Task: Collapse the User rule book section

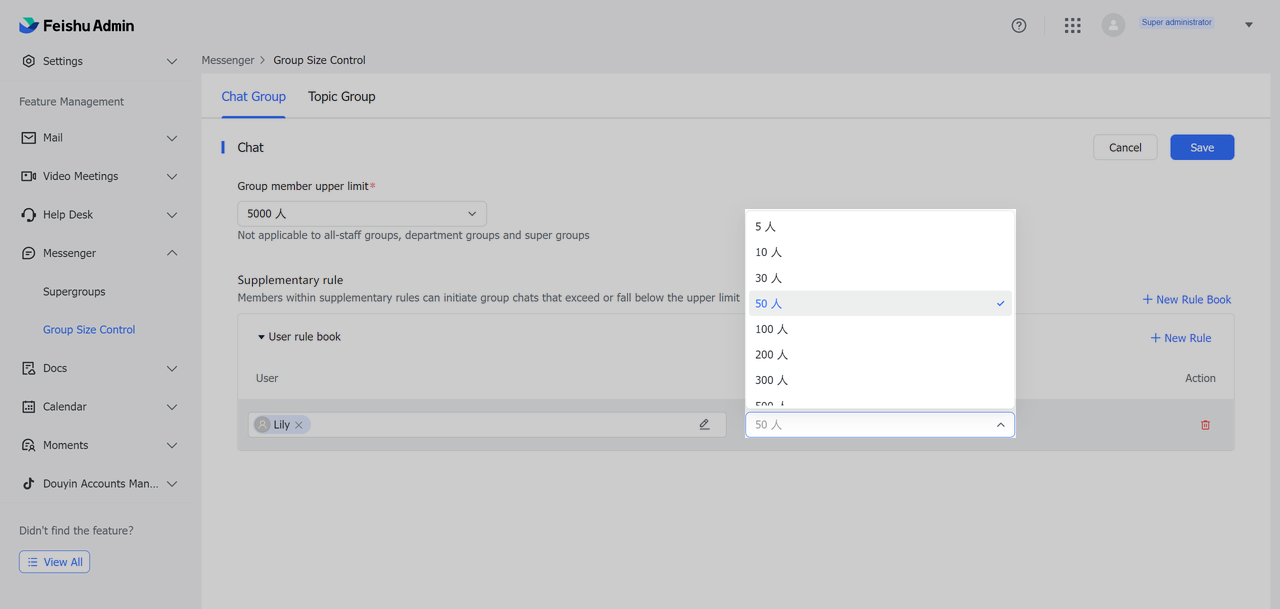Action: tap(258, 337)
